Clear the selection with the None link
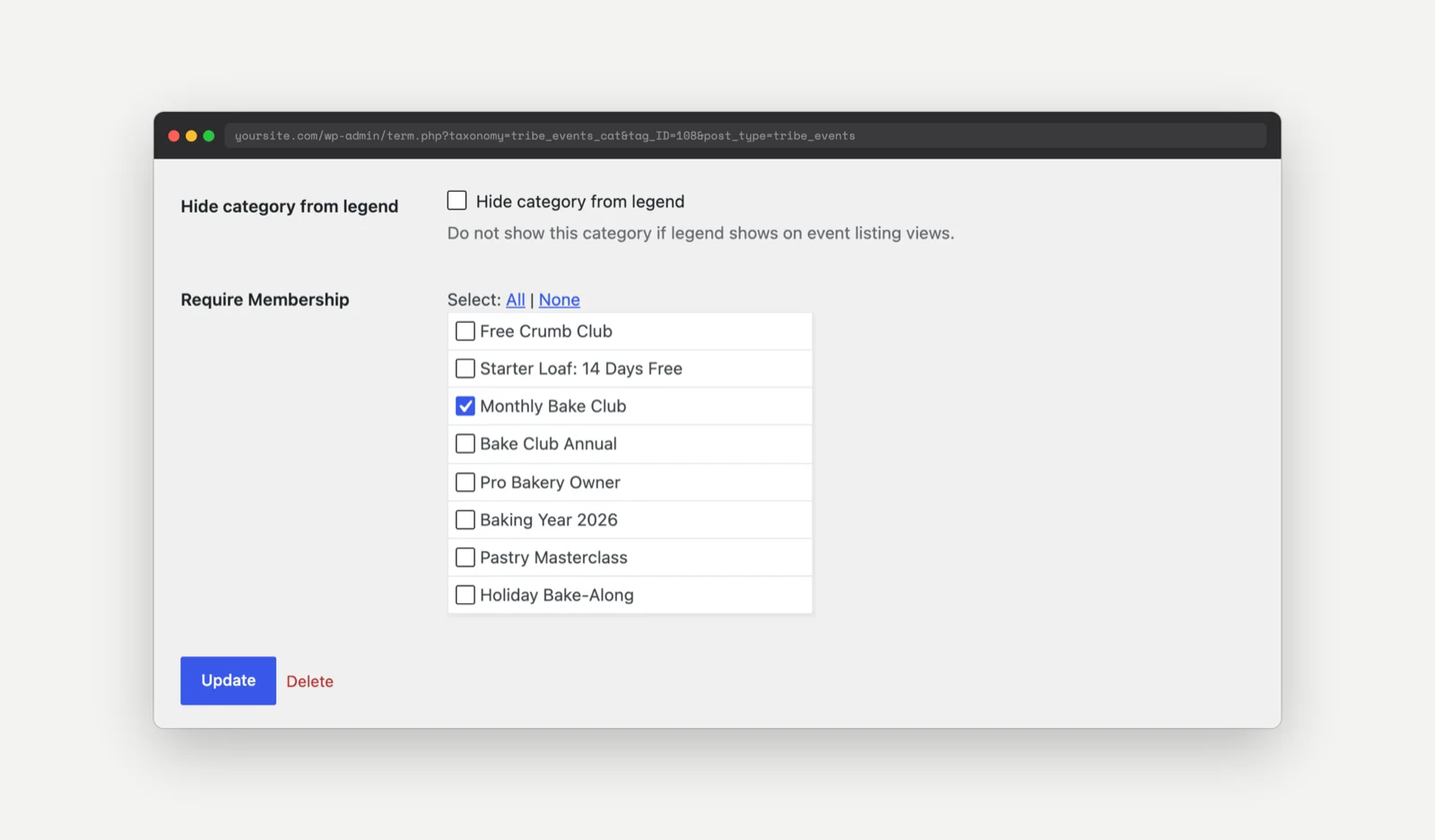 click(559, 300)
